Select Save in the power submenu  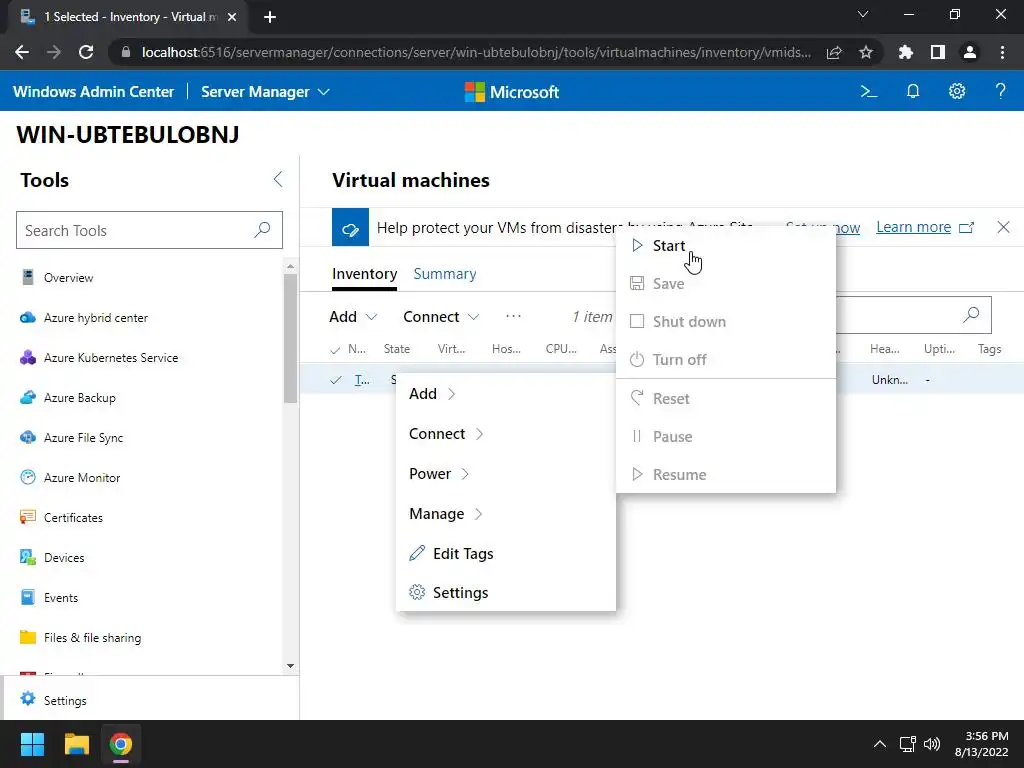click(726, 283)
